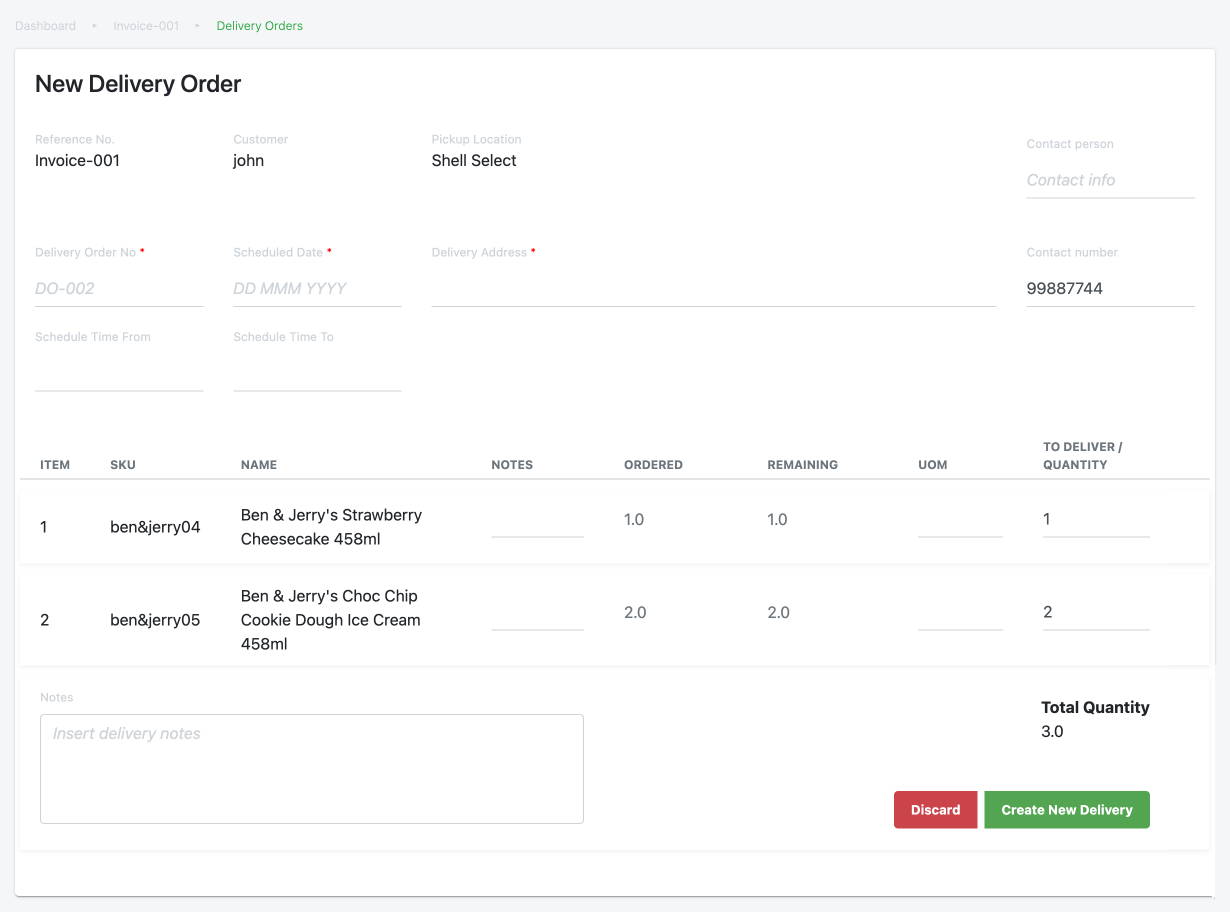The width and height of the screenshot is (1230, 912).
Task: Click the Invoice-001 reference number value
Action: coord(77,160)
